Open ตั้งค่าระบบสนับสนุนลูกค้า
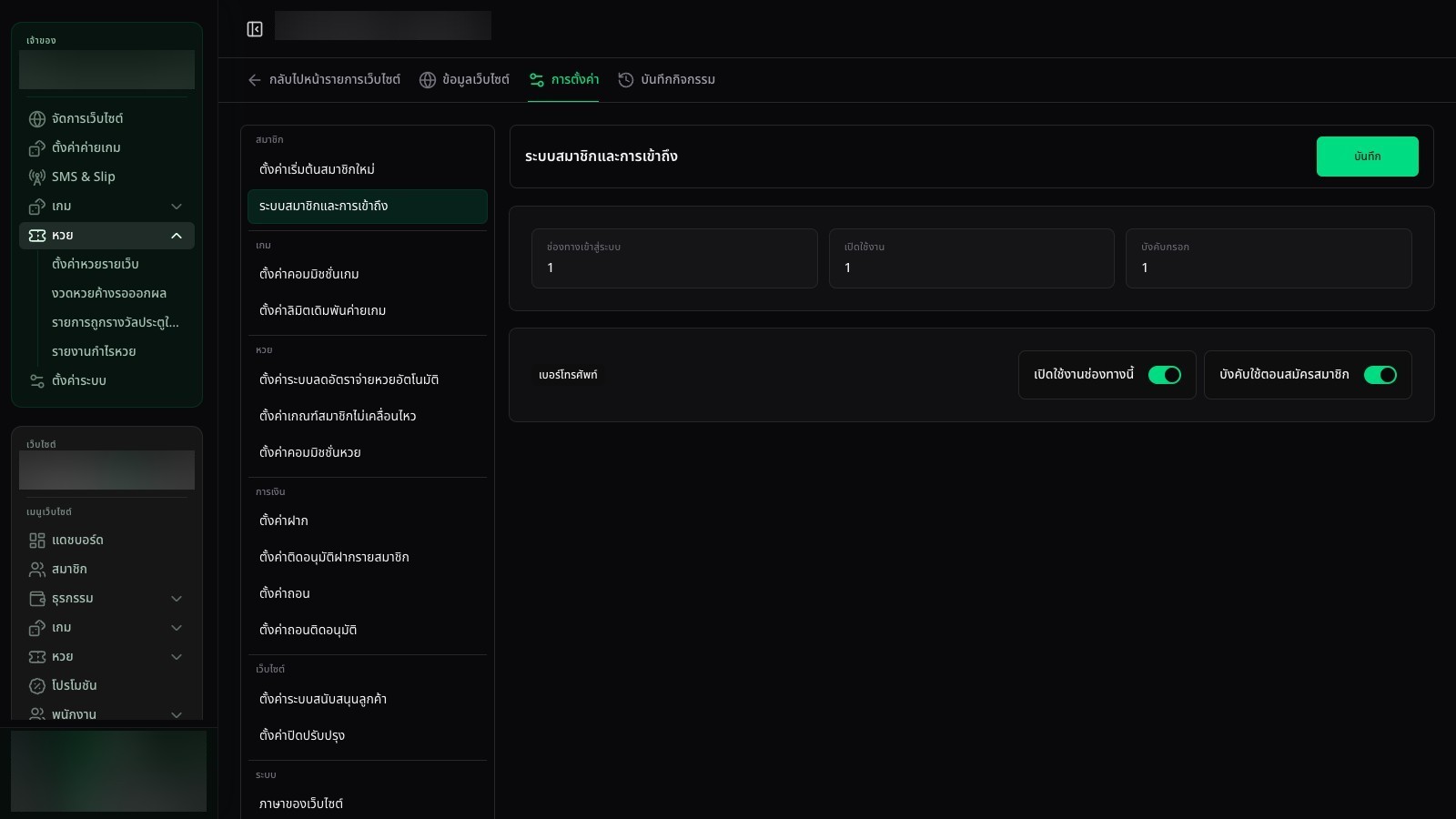The height and width of the screenshot is (819, 1456). coord(368,699)
